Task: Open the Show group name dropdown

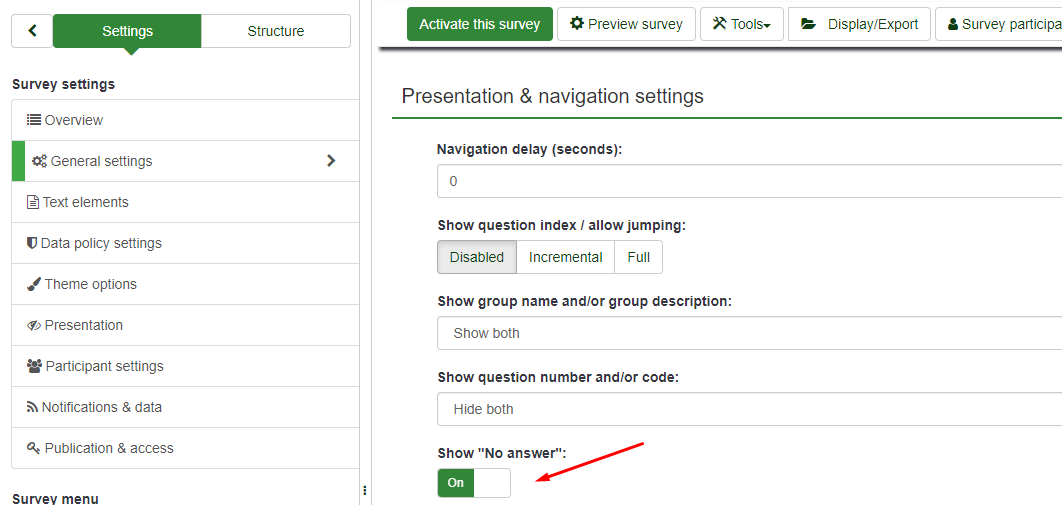Action: [748, 333]
